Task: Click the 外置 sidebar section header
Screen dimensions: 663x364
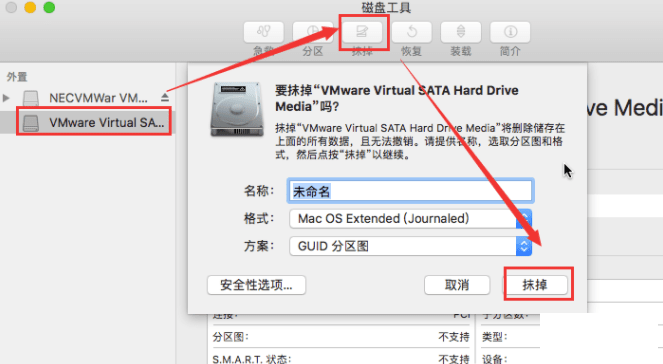Action: [17, 77]
